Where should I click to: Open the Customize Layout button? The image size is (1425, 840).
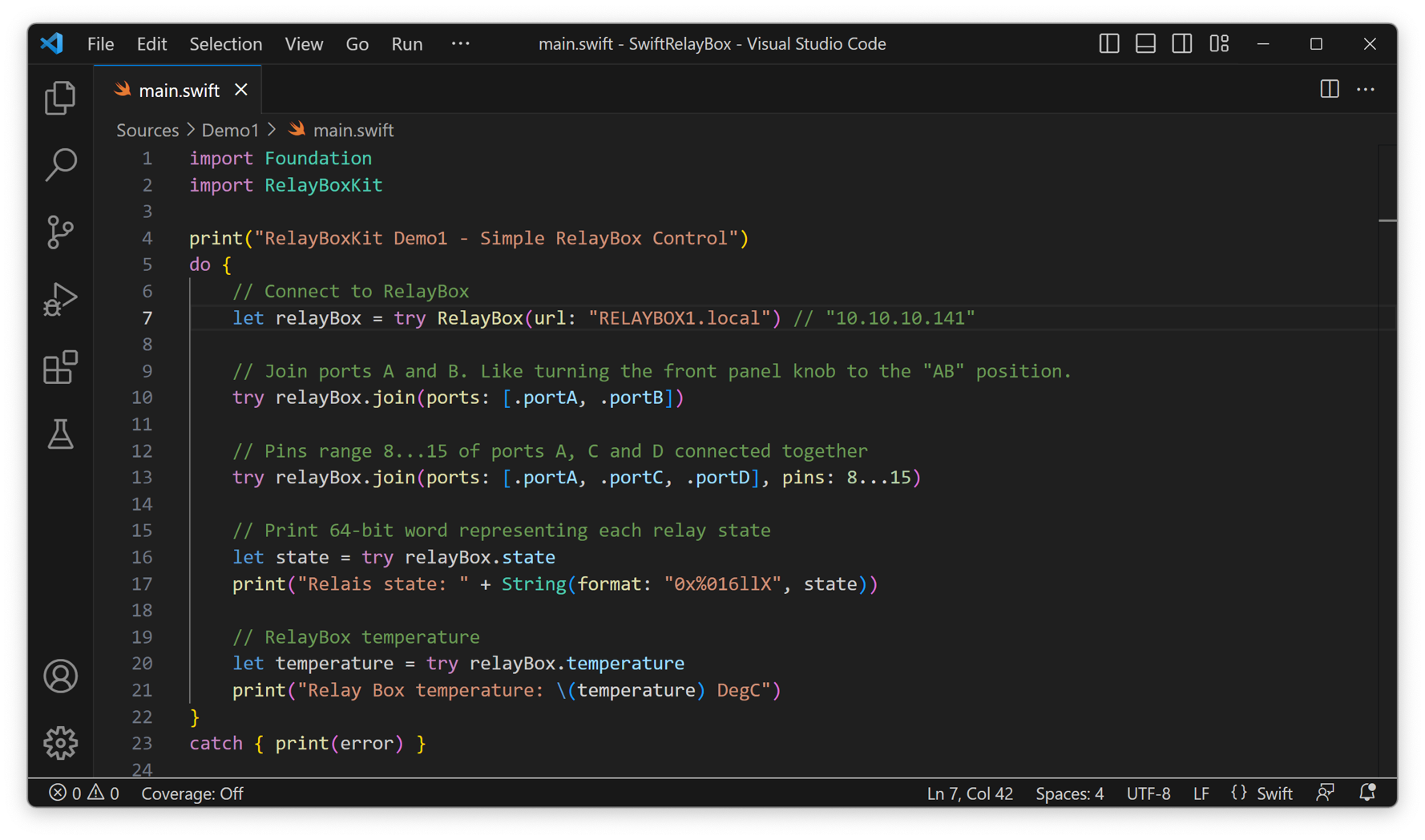[1219, 43]
